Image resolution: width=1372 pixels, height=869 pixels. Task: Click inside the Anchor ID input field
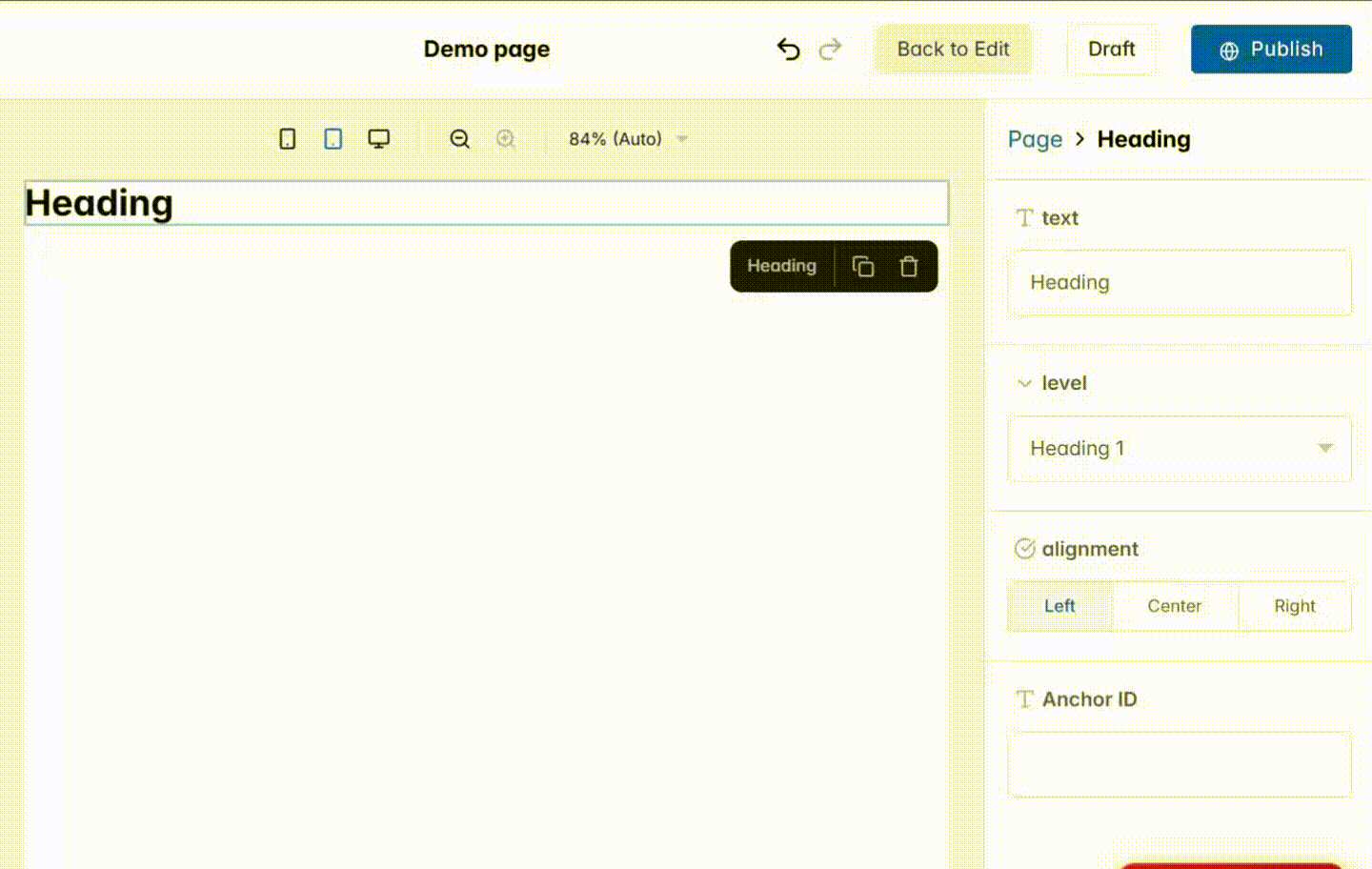[1180, 764]
